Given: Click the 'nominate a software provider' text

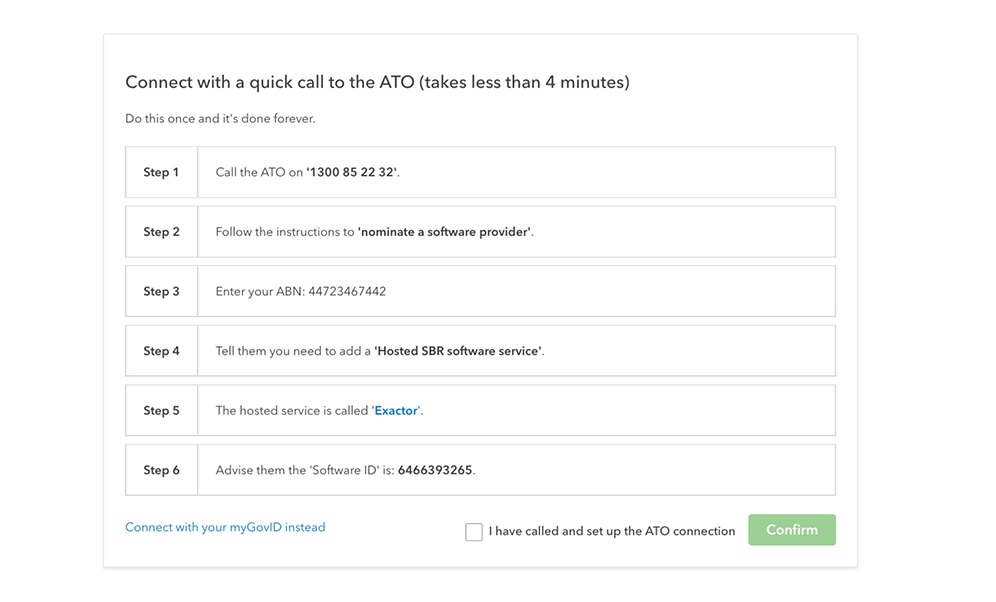Looking at the screenshot, I should [445, 232].
